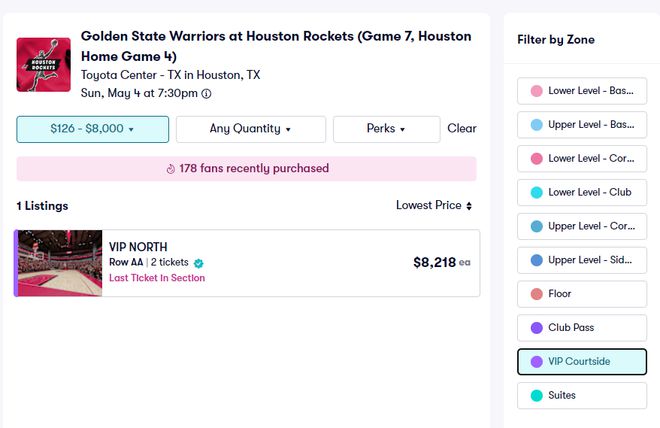
Task: Toggle the Suites zone filter
Action: pos(582,395)
